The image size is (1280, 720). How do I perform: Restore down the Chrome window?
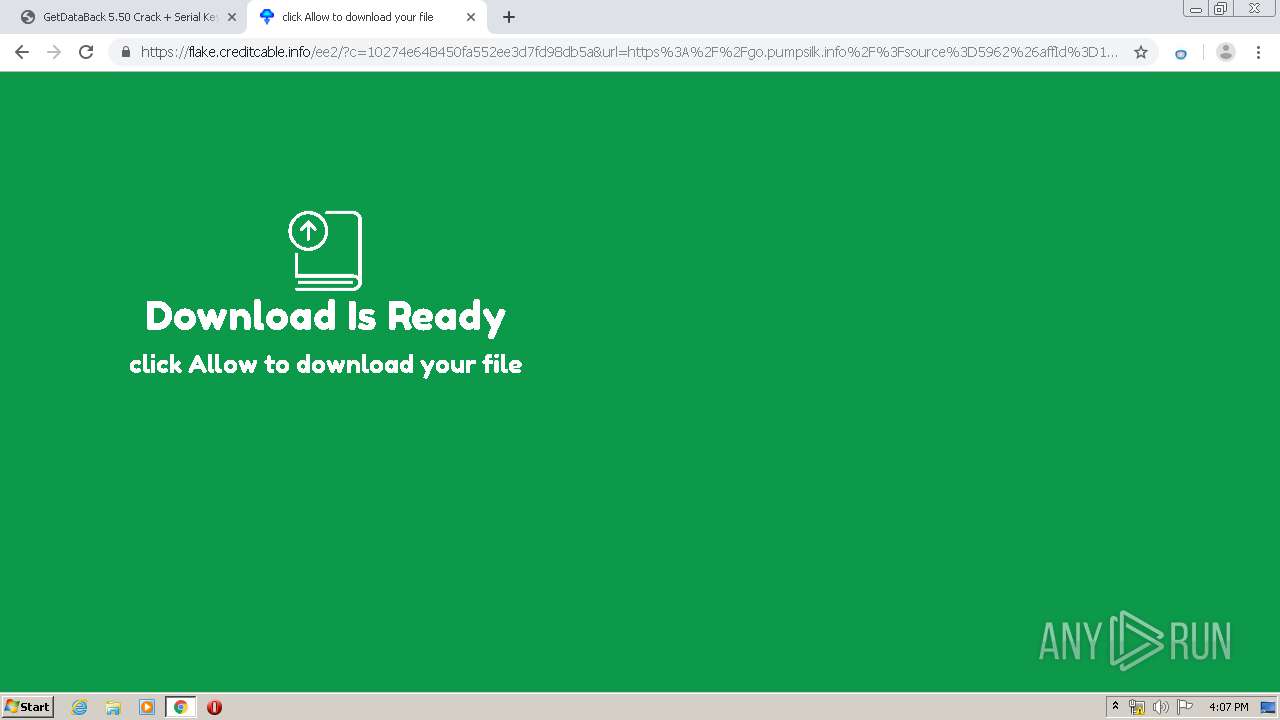(1221, 8)
